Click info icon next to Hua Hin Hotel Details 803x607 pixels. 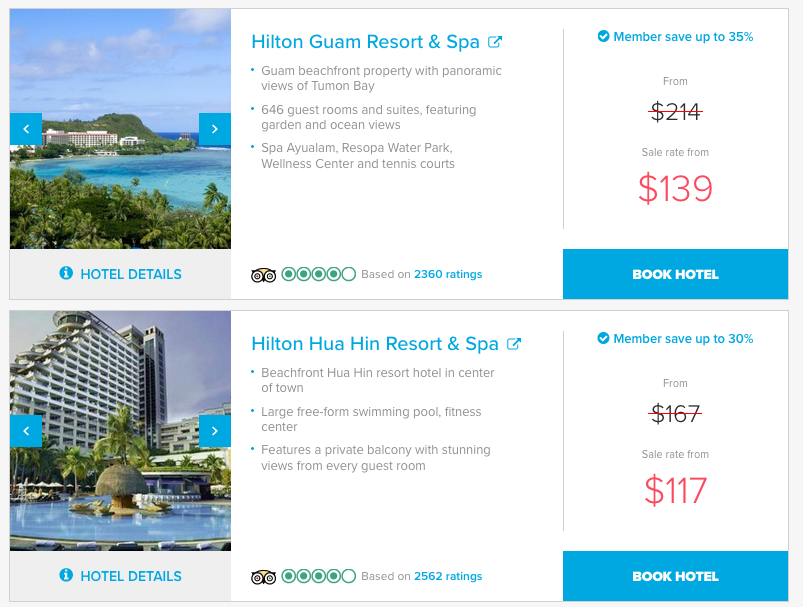pyautogui.click(x=66, y=575)
